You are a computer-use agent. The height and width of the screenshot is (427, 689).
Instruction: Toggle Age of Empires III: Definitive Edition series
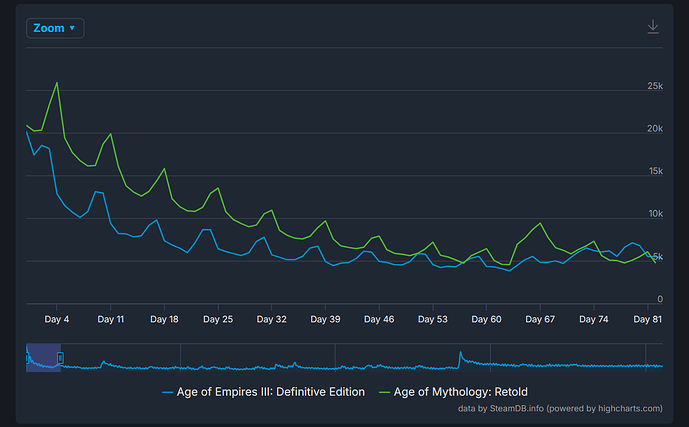click(x=264, y=392)
